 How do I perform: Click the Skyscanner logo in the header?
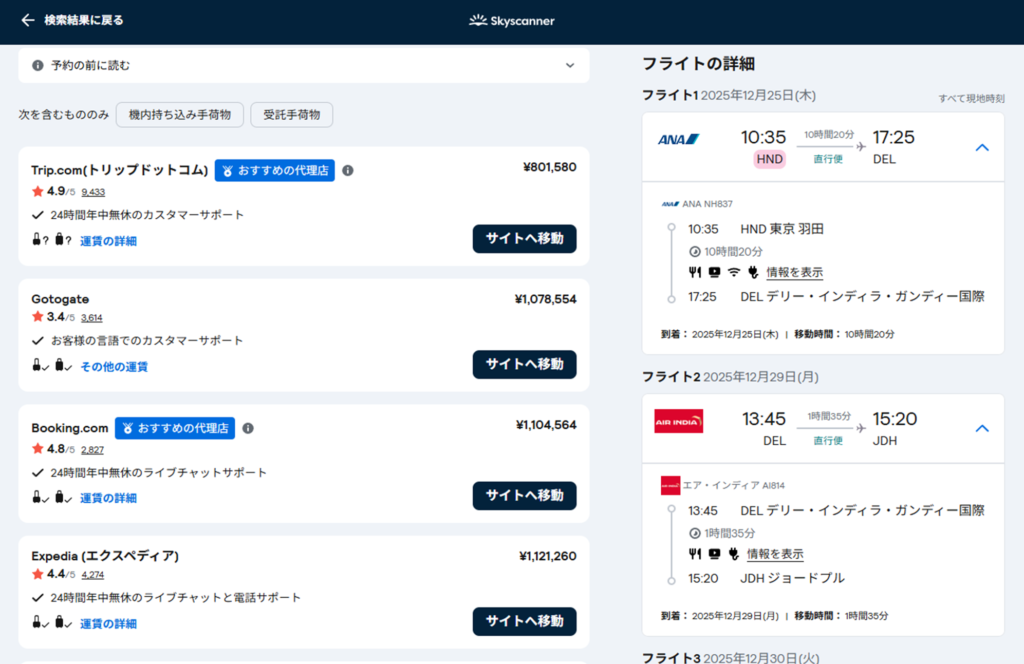pos(511,21)
